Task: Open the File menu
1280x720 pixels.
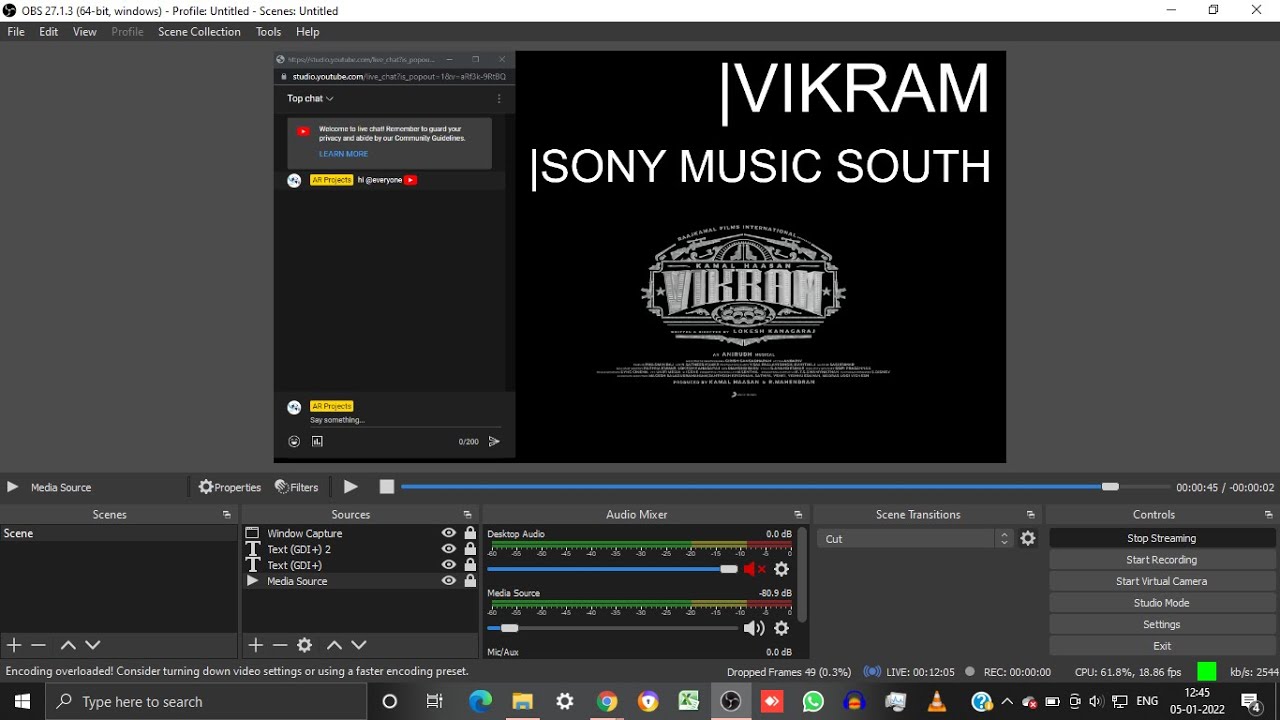Action: coord(16,32)
